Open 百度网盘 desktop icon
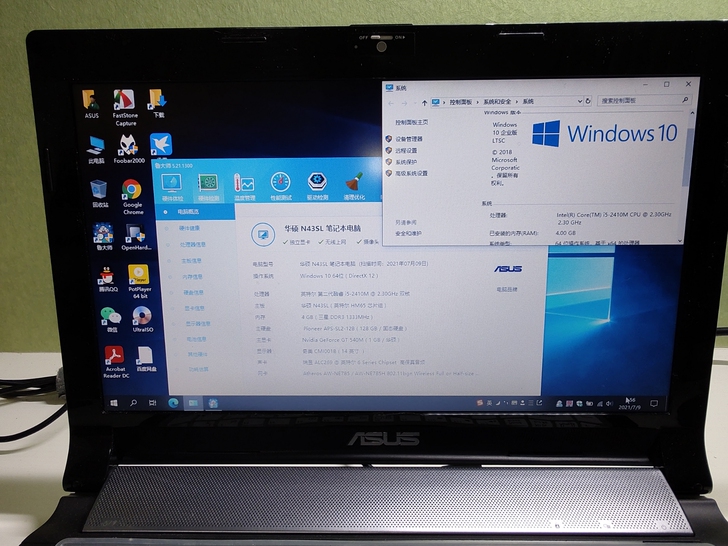This screenshot has height=546, width=728. [146, 359]
